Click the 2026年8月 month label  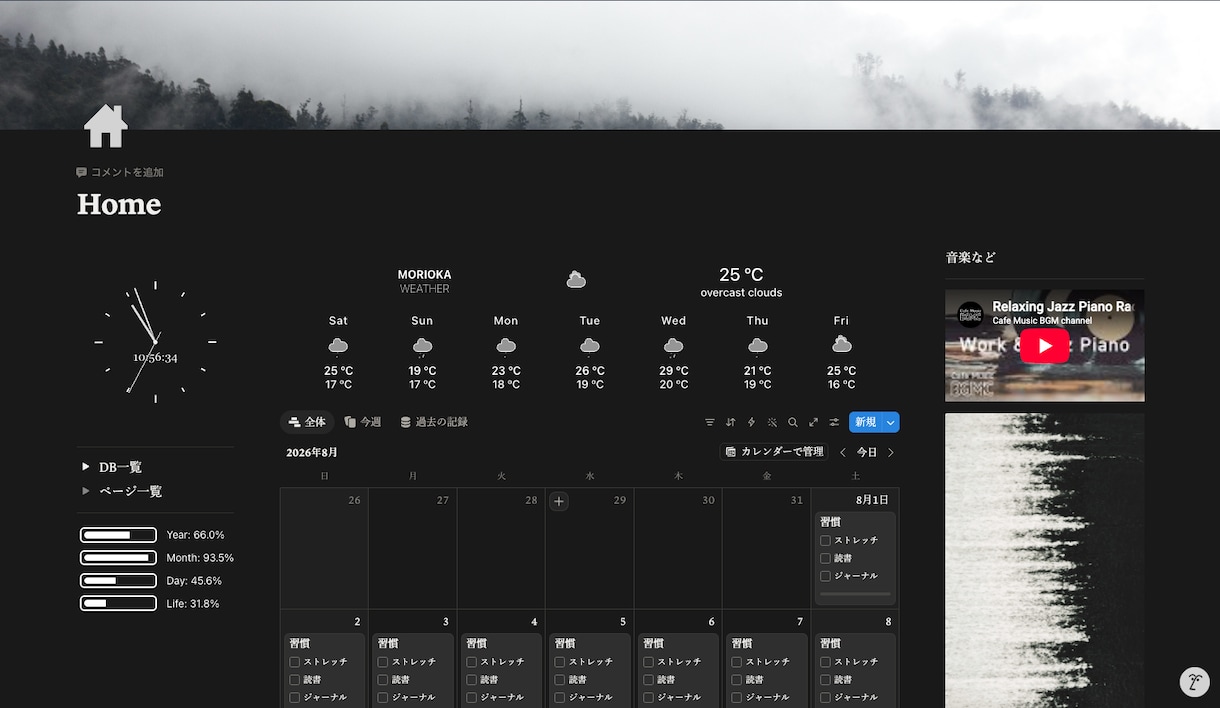(312, 452)
